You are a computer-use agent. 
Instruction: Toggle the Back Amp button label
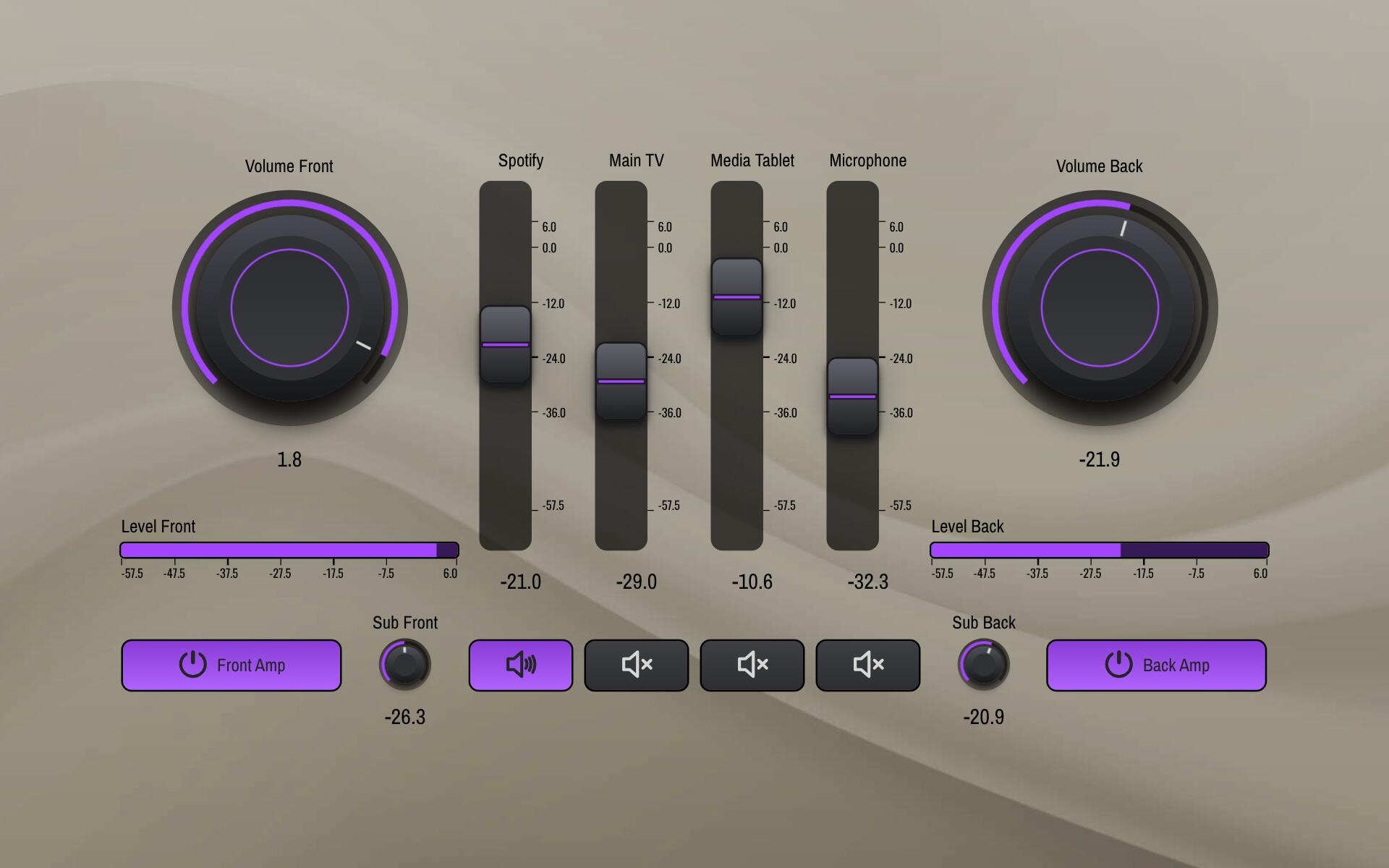pos(1176,665)
